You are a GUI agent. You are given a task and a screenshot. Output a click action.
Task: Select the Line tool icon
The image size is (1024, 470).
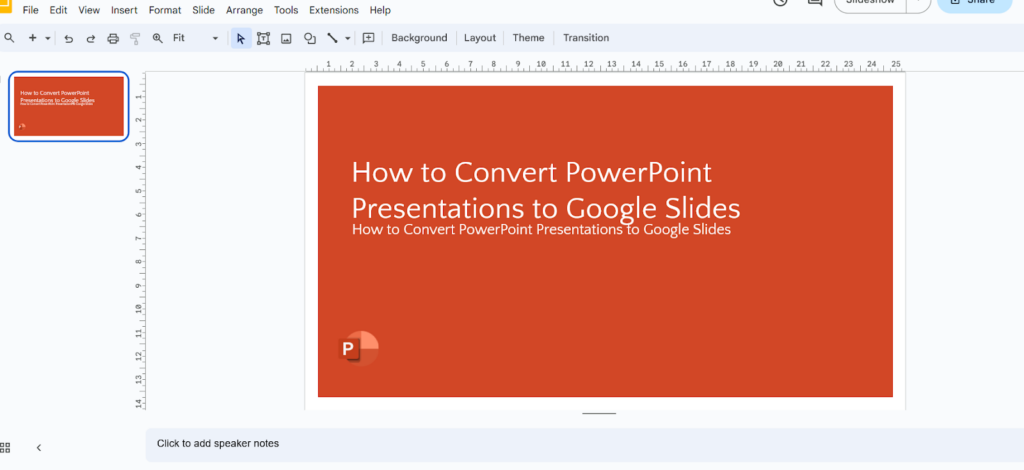(x=332, y=38)
